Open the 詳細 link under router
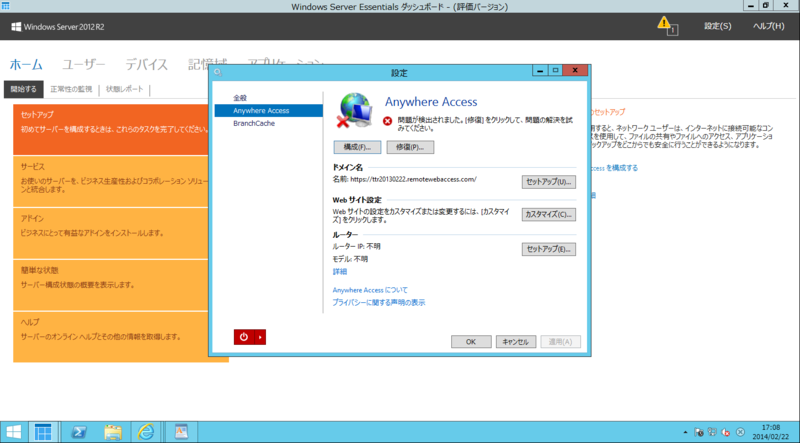800x443 pixels. (x=340, y=272)
